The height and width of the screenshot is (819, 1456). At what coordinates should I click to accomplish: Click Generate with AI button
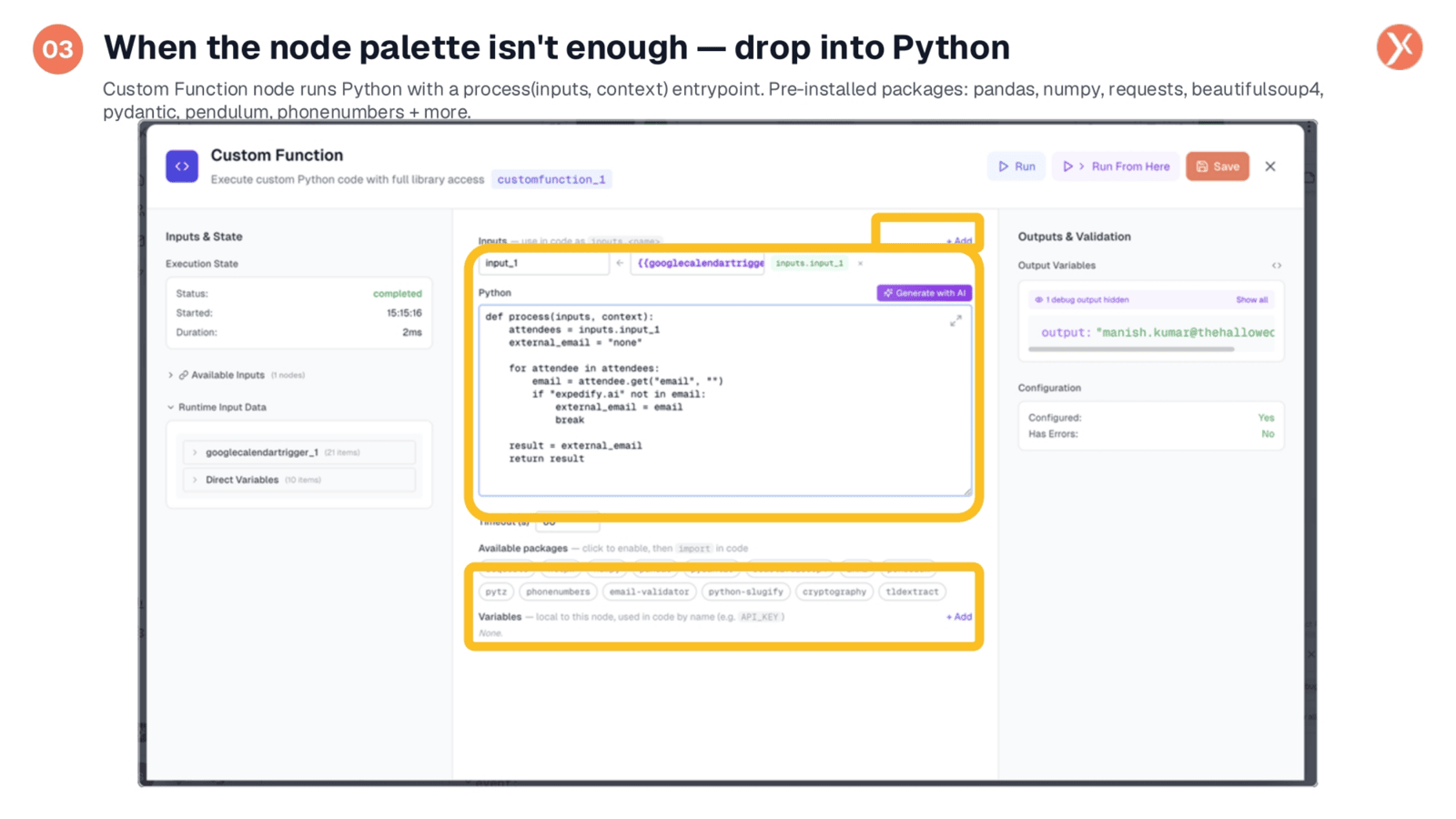(x=925, y=293)
